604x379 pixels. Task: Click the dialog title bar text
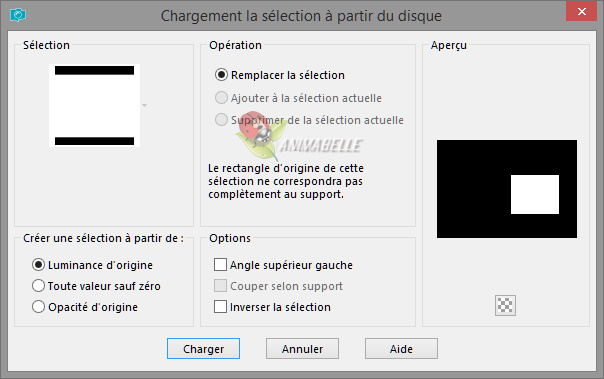click(301, 16)
